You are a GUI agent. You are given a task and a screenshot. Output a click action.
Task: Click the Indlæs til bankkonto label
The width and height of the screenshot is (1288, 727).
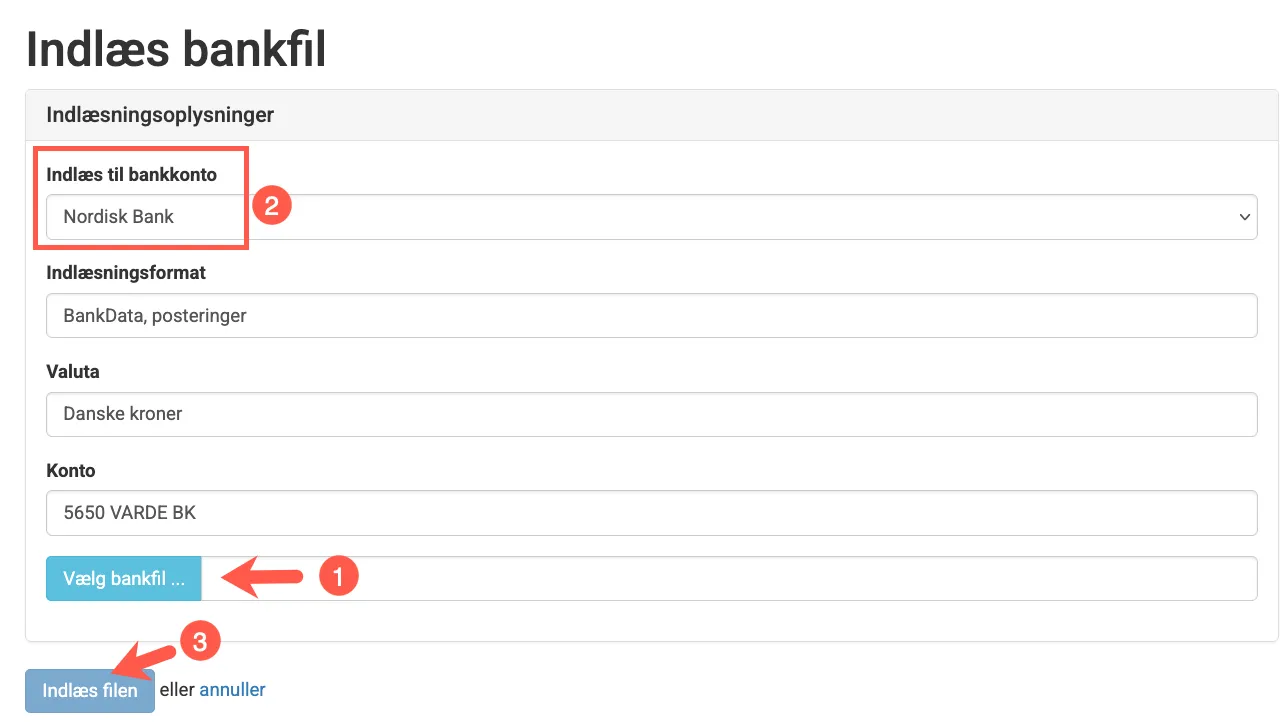[x=131, y=175]
